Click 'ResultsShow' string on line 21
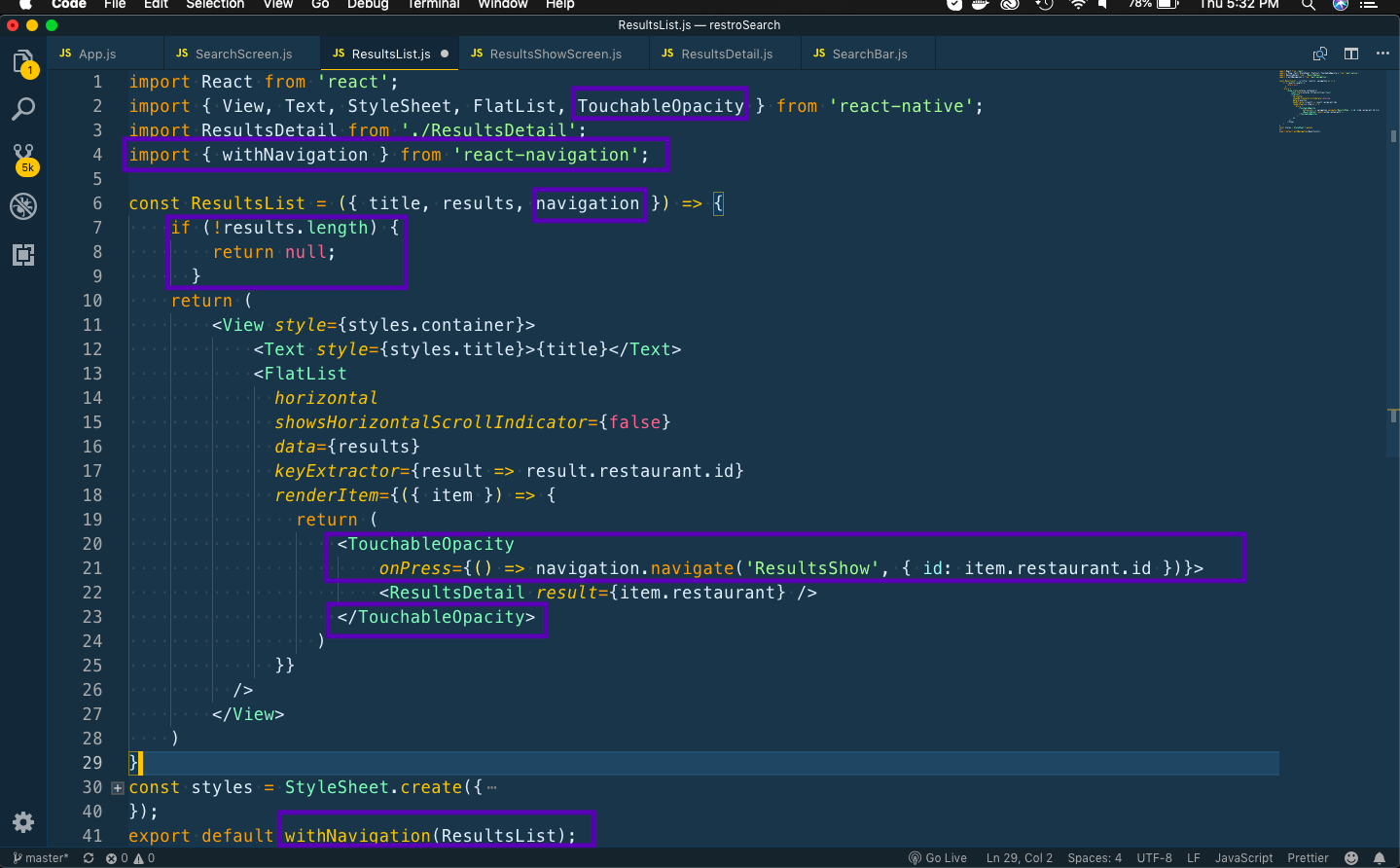Image resolution: width=1400 pixels, height=868 pixels. pos(812,568)
